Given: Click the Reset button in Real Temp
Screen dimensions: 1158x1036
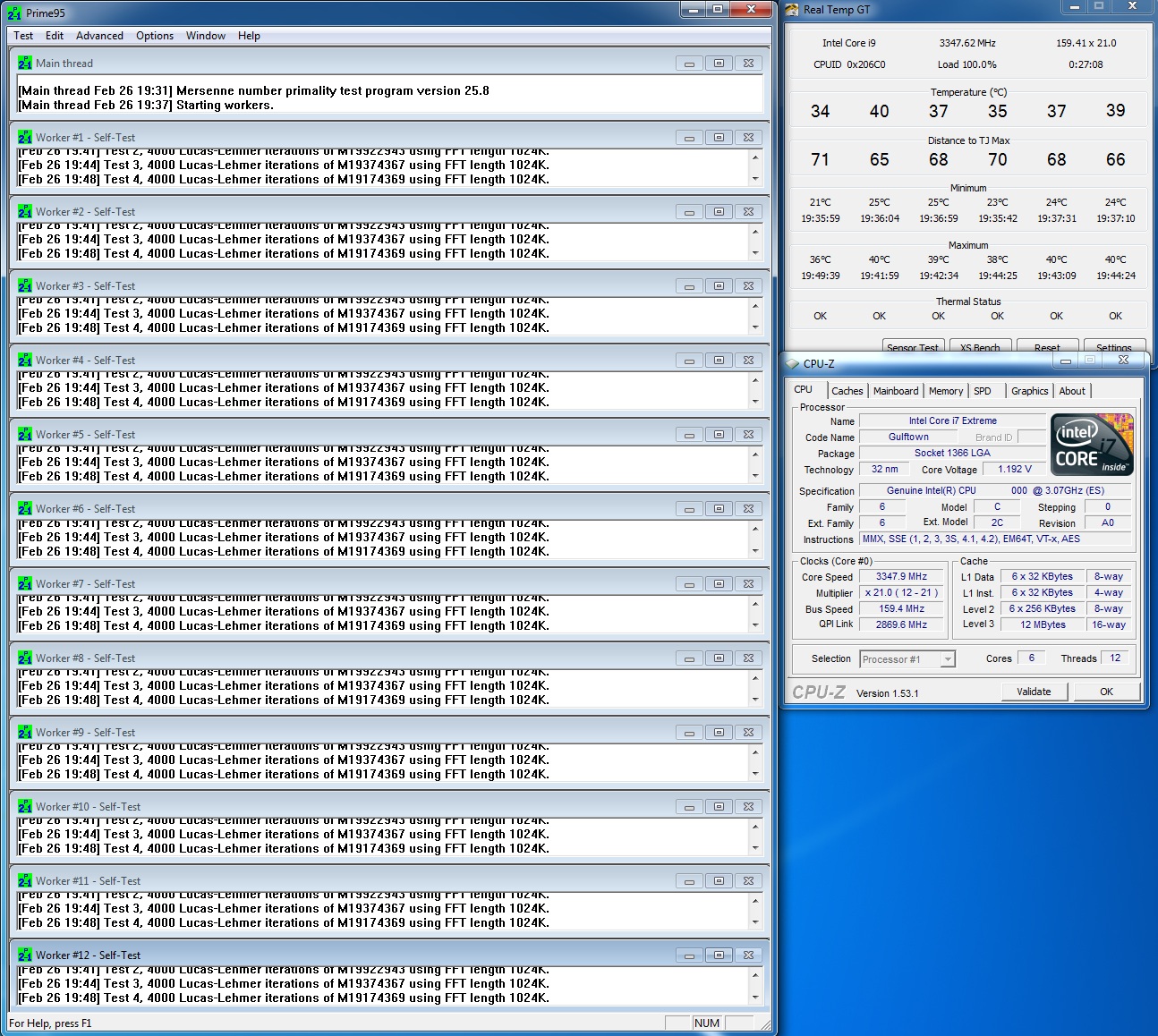Looking at the screenshot, I should coord(1047,347).
